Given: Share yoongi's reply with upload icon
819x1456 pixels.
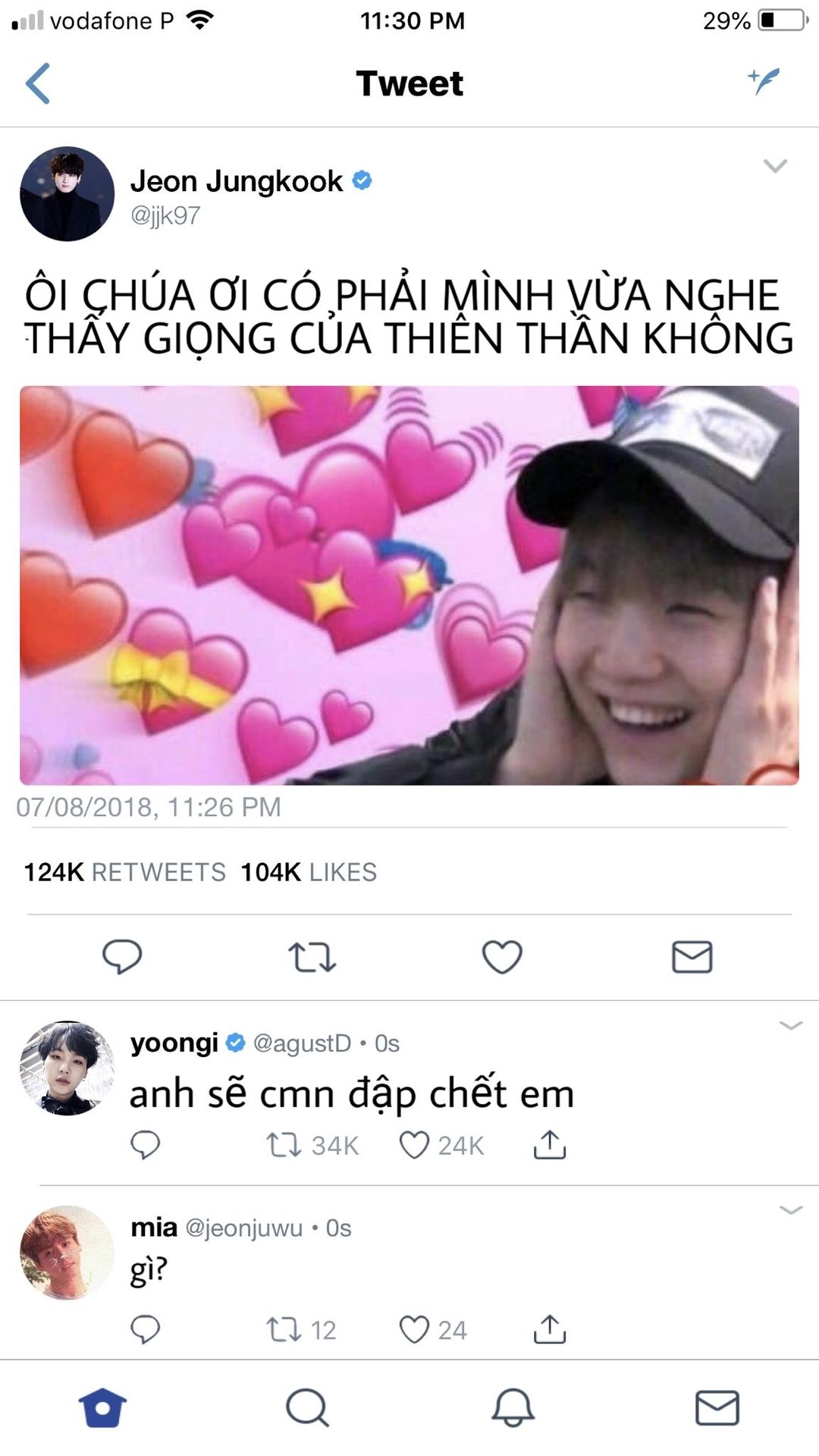Looking at the screenshot, I should tap(550, 1144).
